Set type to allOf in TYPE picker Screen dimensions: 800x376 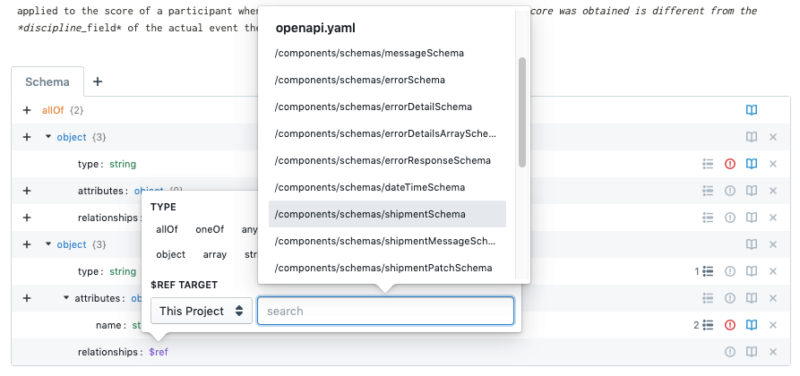167,230
